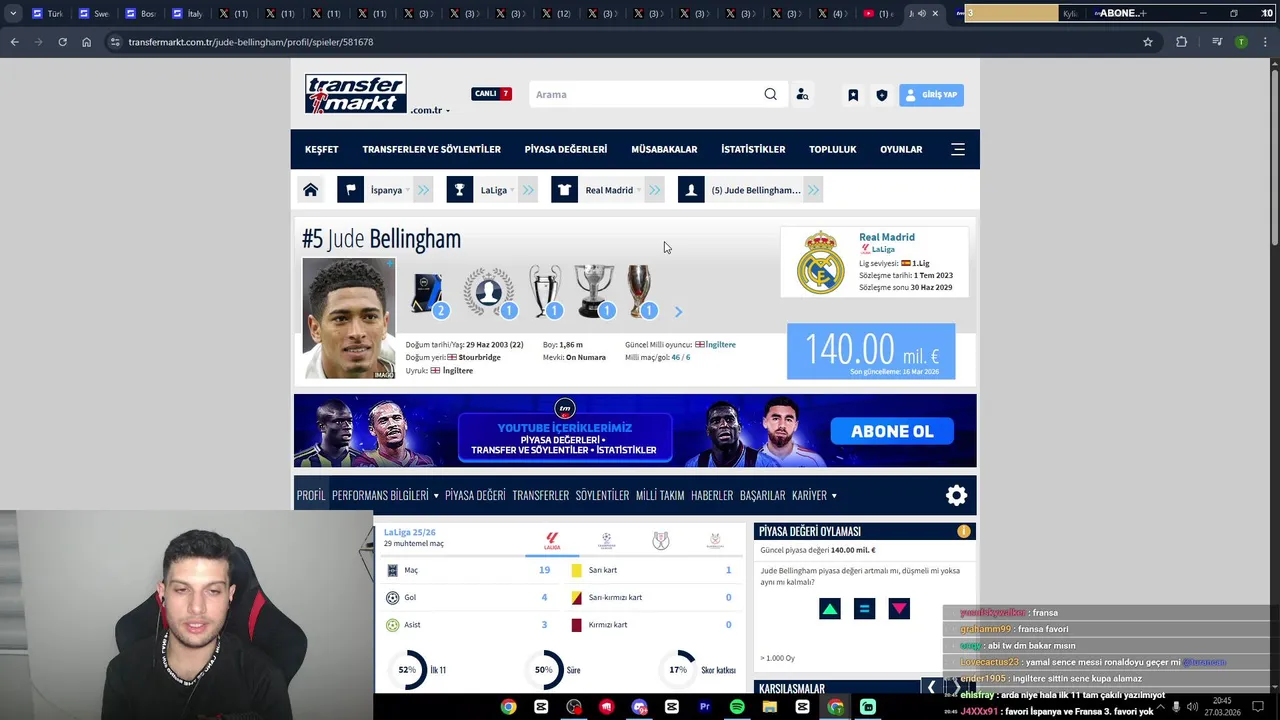Screen dimensions: 1280x720
Task: Vote market value unchanged with equals icon
Action: (865, 608)
